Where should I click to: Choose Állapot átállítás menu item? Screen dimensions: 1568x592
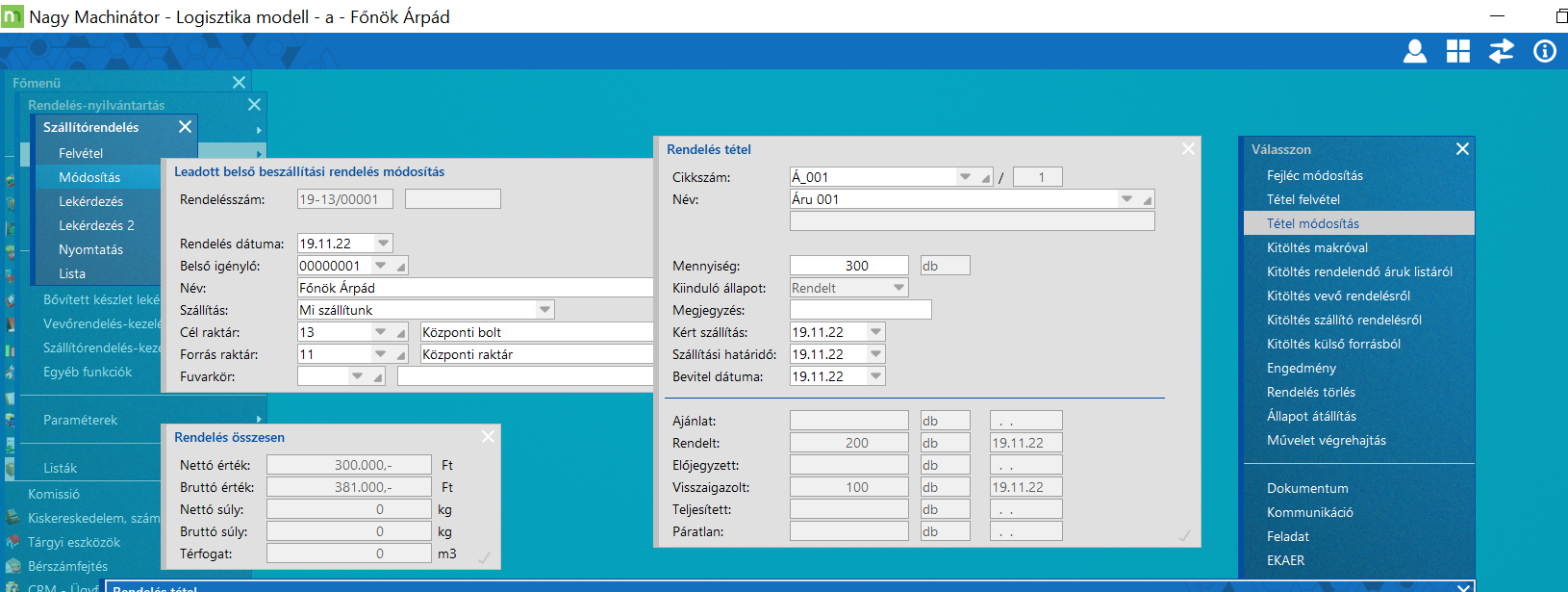point(1311,416)
